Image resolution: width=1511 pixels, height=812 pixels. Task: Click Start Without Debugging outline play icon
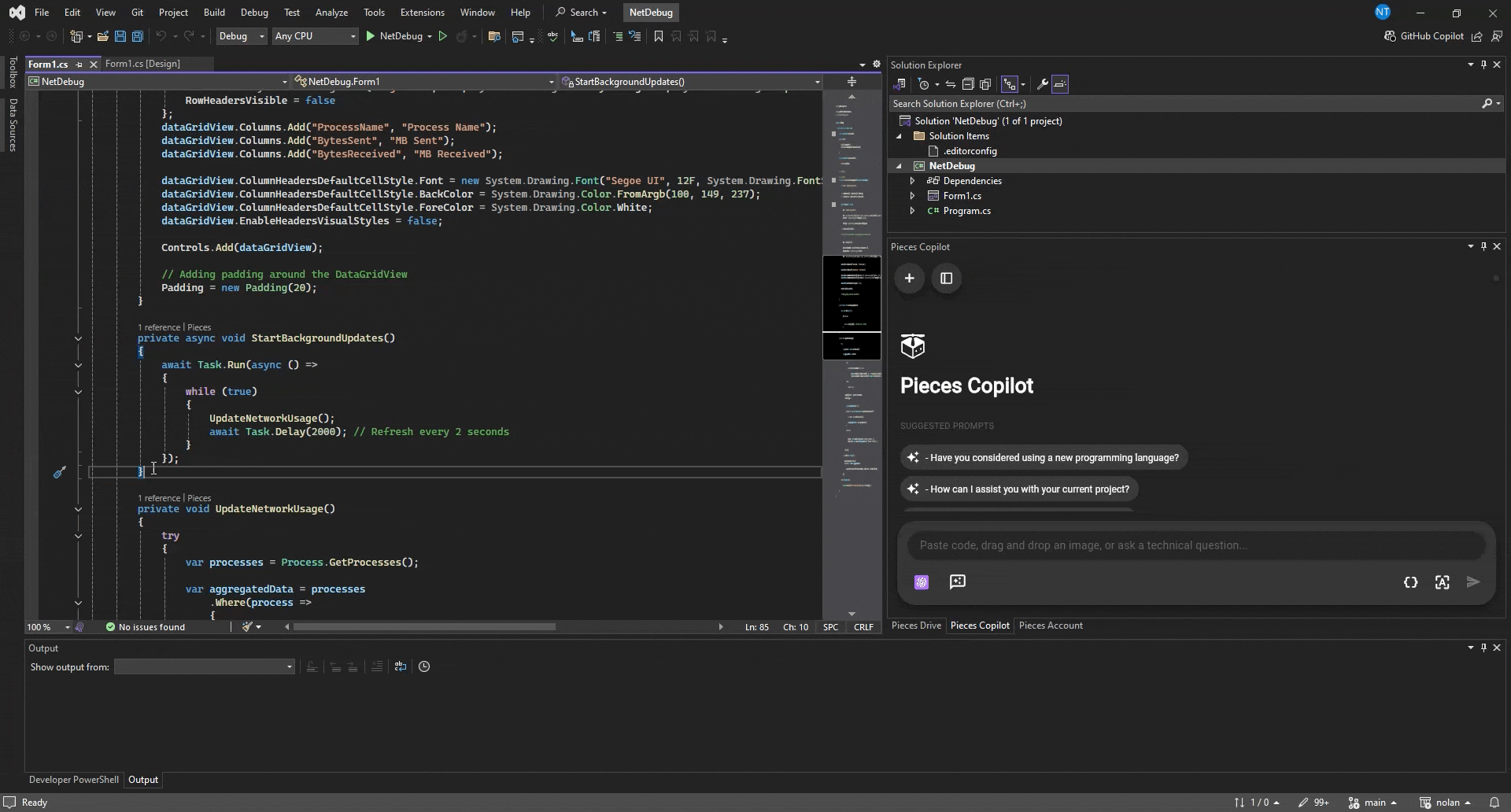click(x=442, y=36)
